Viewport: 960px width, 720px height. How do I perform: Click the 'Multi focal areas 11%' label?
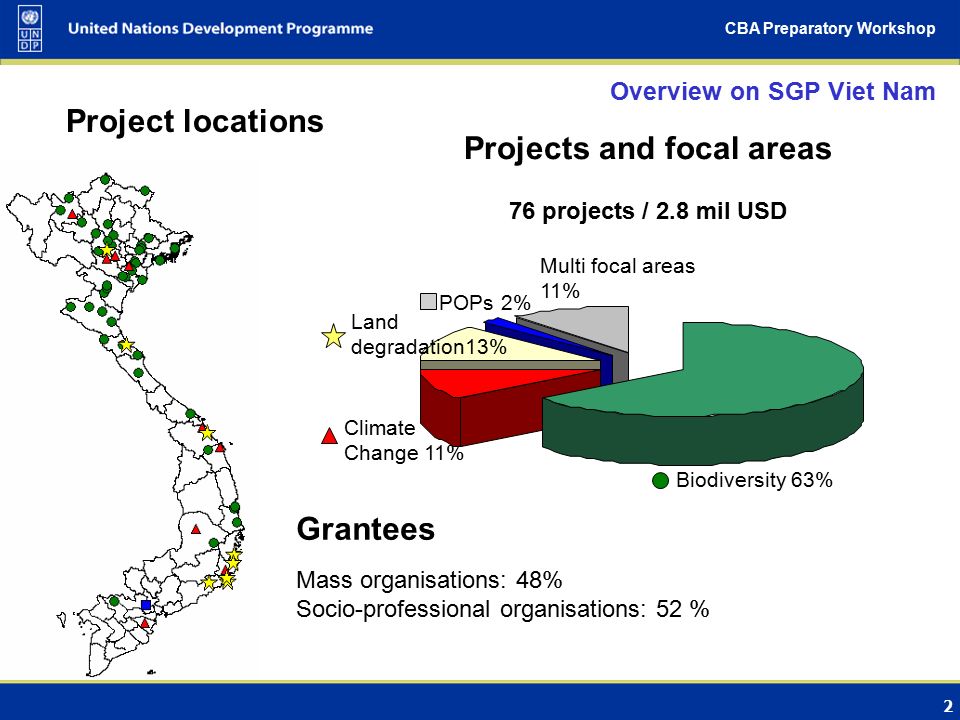pos(617,278)
